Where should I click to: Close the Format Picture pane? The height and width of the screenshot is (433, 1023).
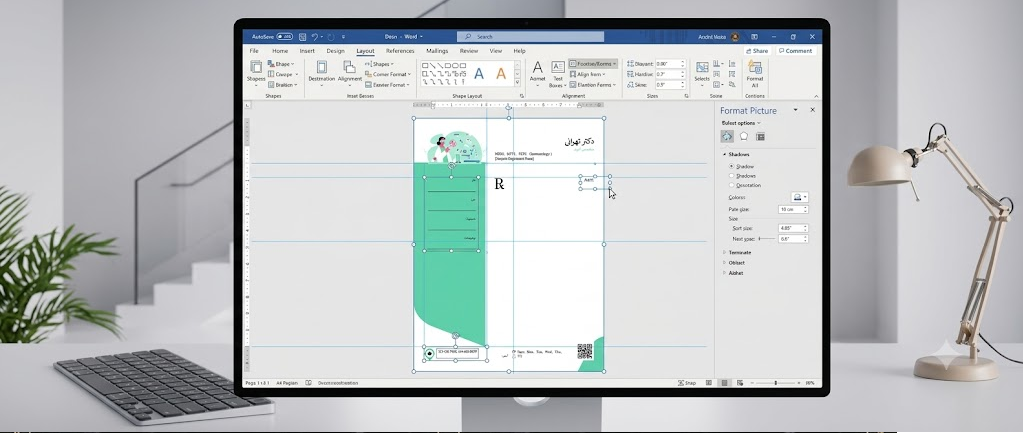(812, 110)
